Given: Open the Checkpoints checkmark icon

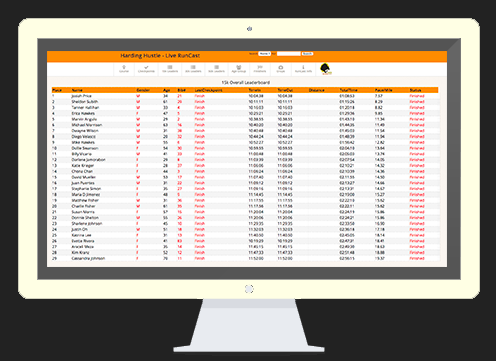Looking at the screenshot, I should tap(146, 69).
